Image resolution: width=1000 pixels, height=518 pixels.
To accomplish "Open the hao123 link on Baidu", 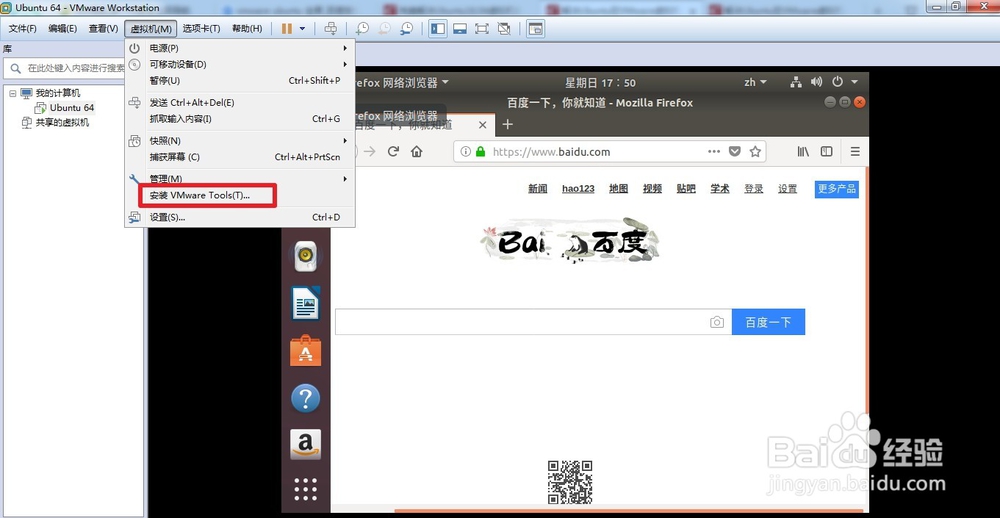I will click(x=578, y=189).
